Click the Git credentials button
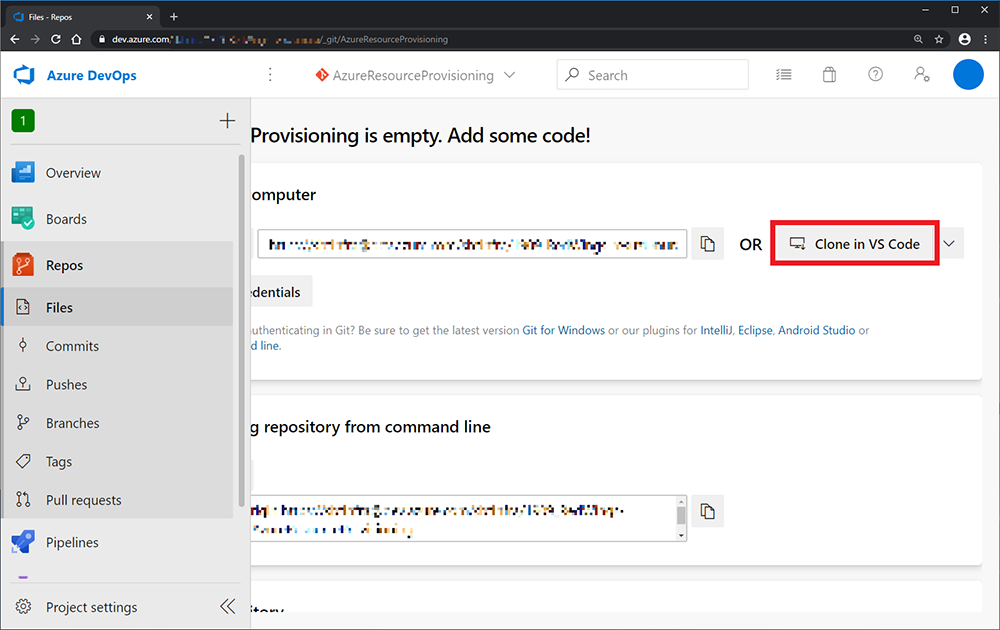The width and height of the screenshot is (1000, 630). (x=281, y=292)
